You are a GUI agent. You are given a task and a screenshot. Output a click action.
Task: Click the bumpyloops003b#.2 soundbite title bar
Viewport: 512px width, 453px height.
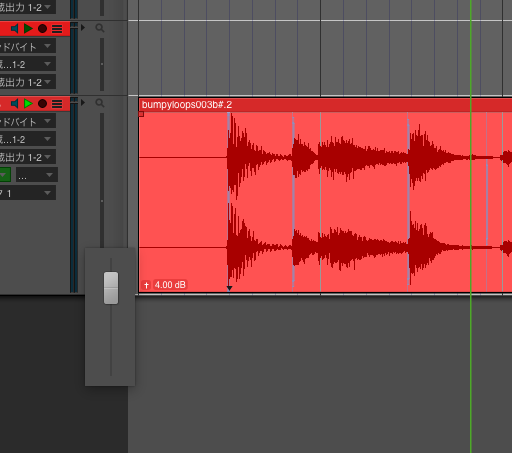[x=325, y=105]
